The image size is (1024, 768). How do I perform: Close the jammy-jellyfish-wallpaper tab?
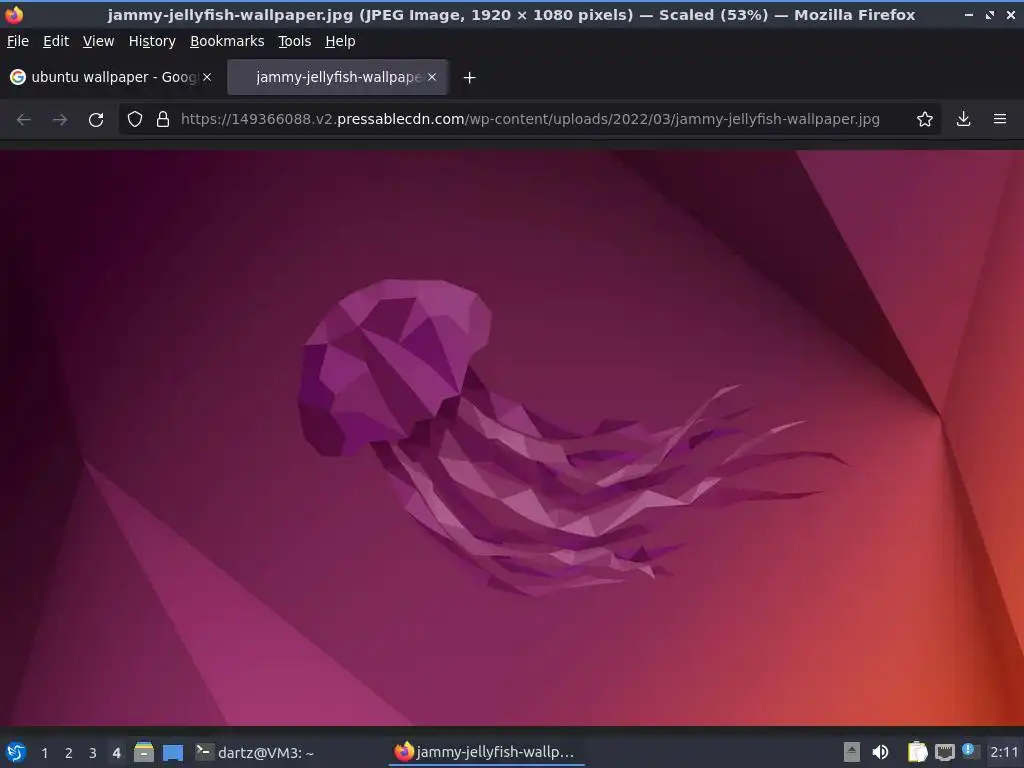point(432,77)
